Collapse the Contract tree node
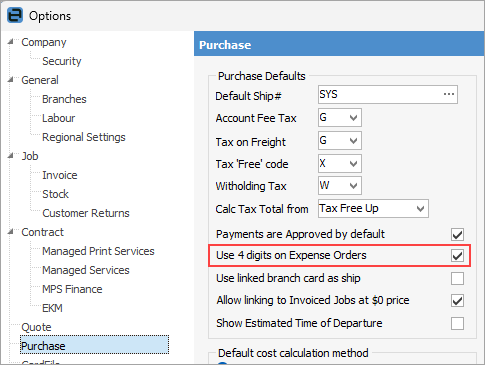 (10, 232)
